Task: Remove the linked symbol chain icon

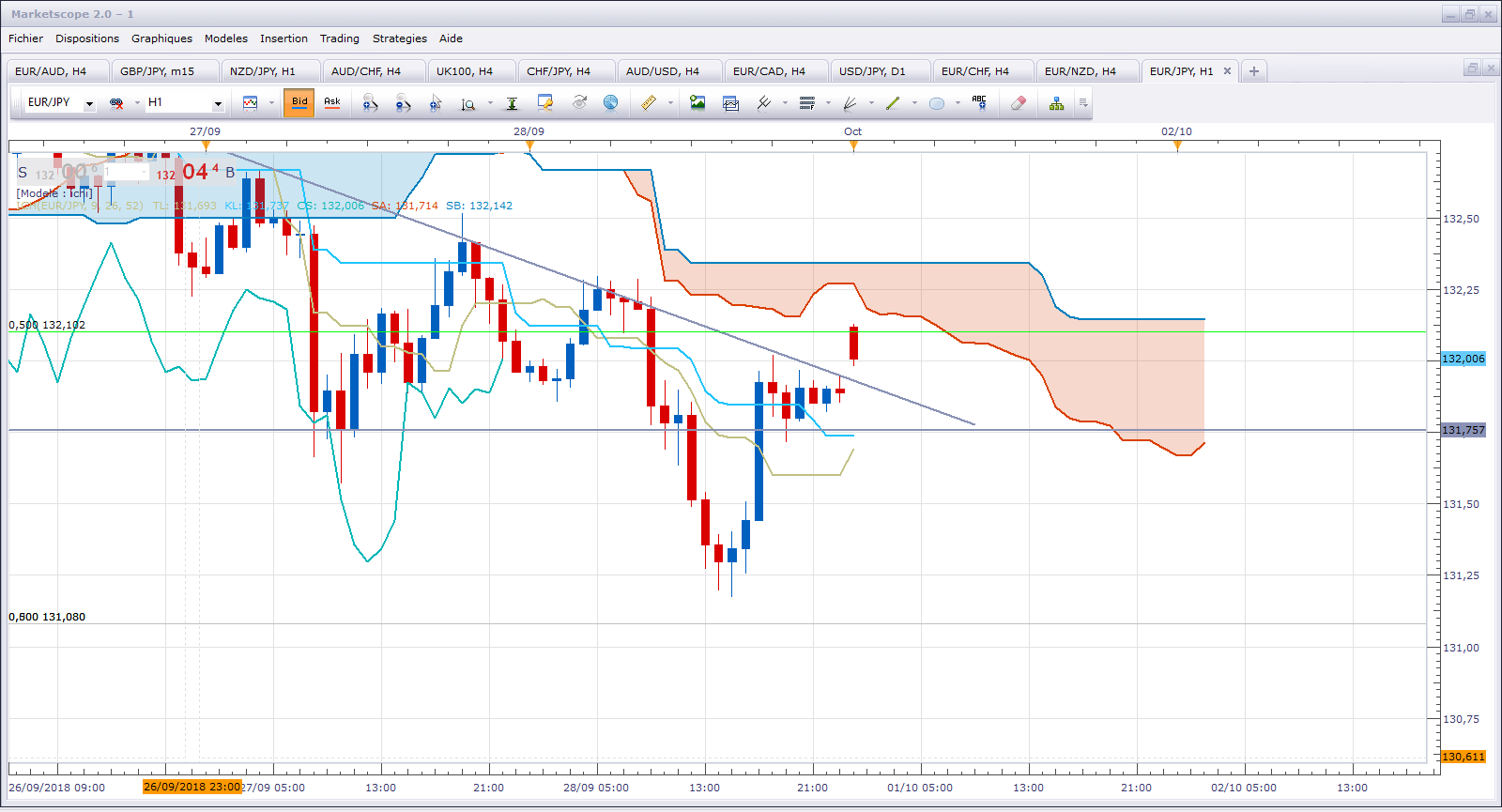Action: pos(116,103)
